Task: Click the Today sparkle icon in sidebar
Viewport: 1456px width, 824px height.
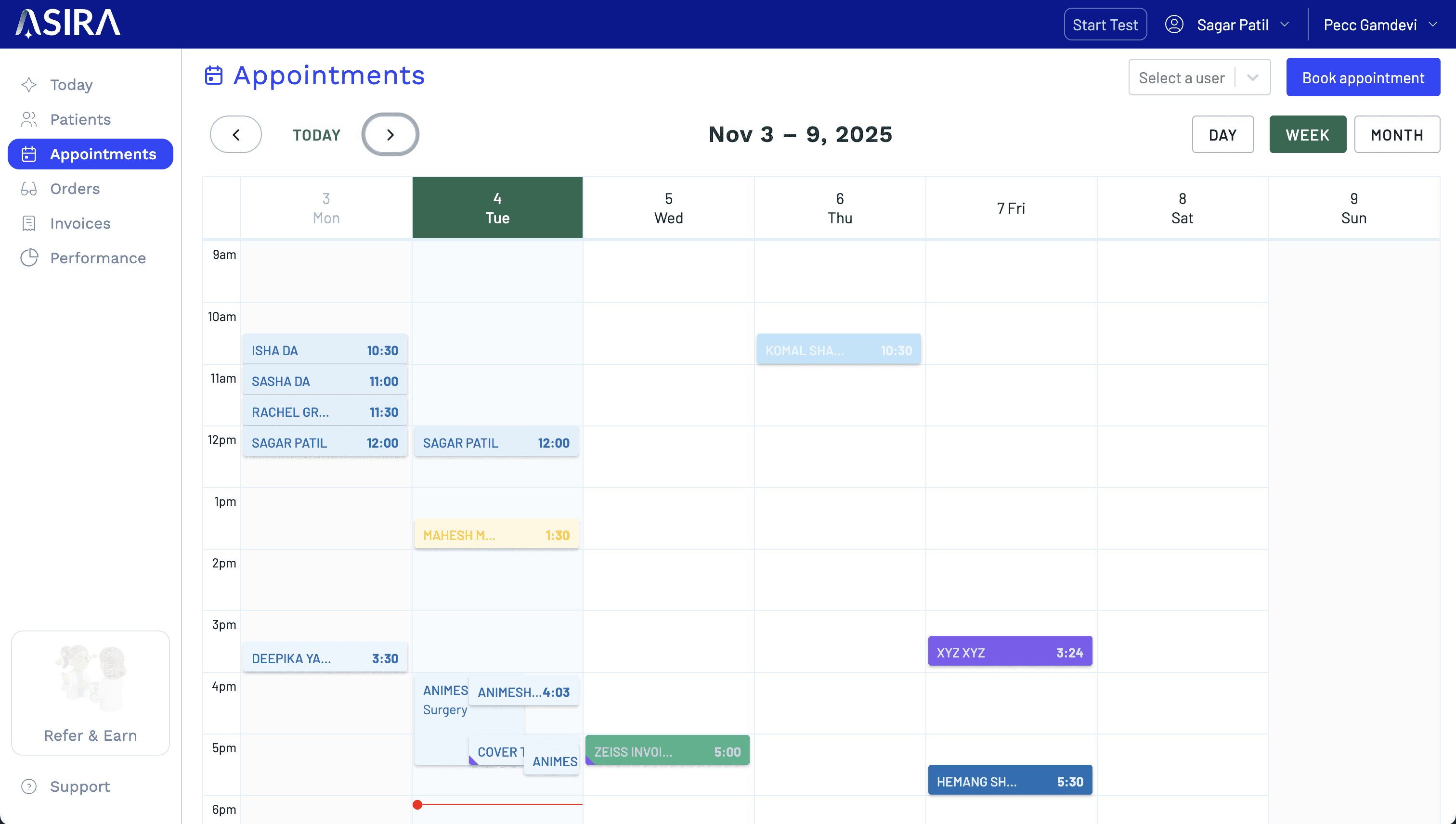Action: (29, 85)
